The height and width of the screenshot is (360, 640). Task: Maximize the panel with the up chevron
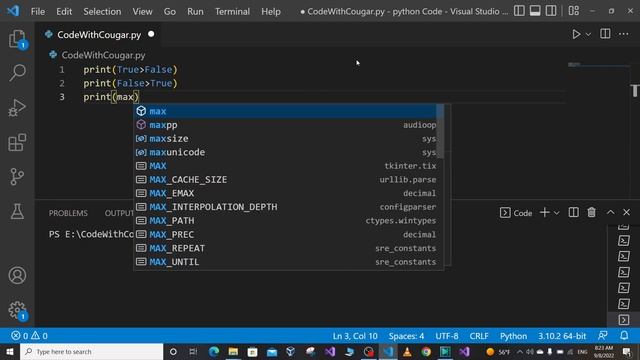tap(610, 212)
